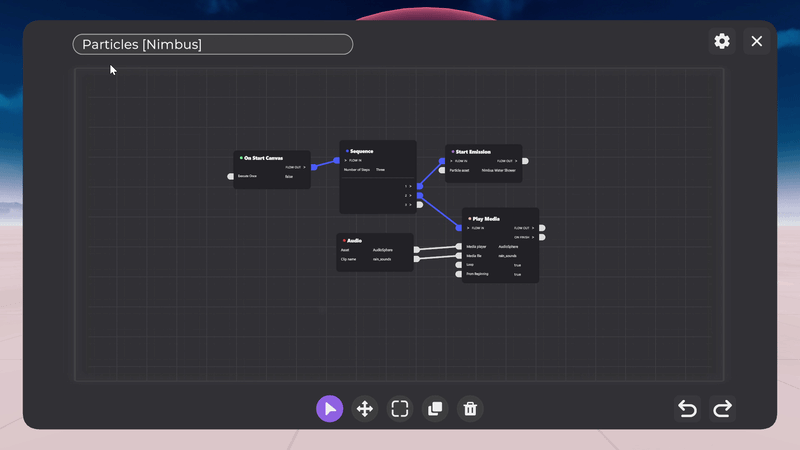Viewport: 800px width, 450px height.
Task: Click the Particle asset input port
Action: 442,170
